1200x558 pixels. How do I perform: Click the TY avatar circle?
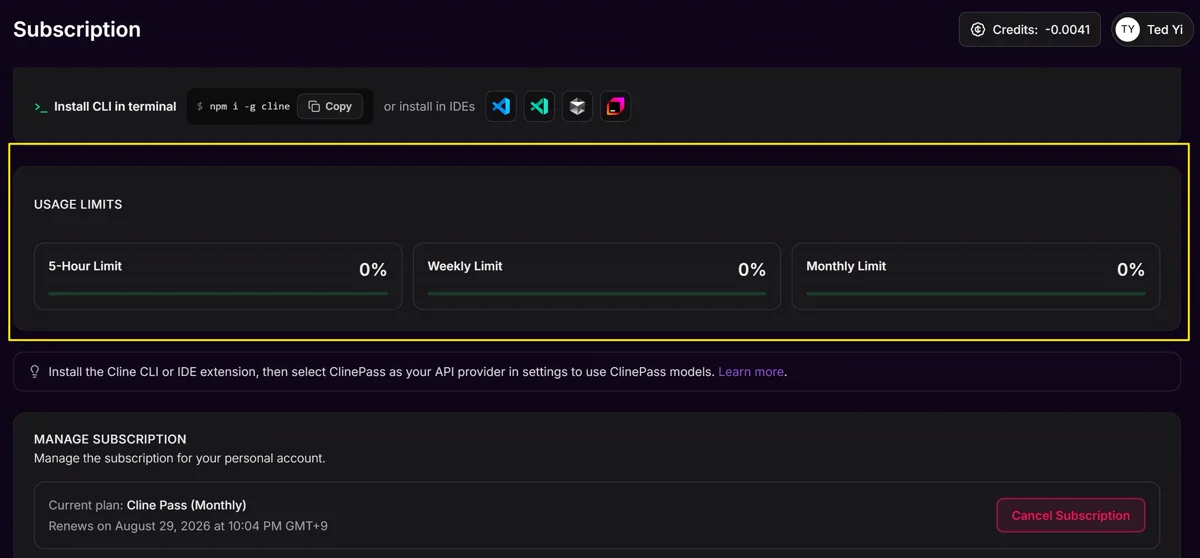[x=1128, y=30]
